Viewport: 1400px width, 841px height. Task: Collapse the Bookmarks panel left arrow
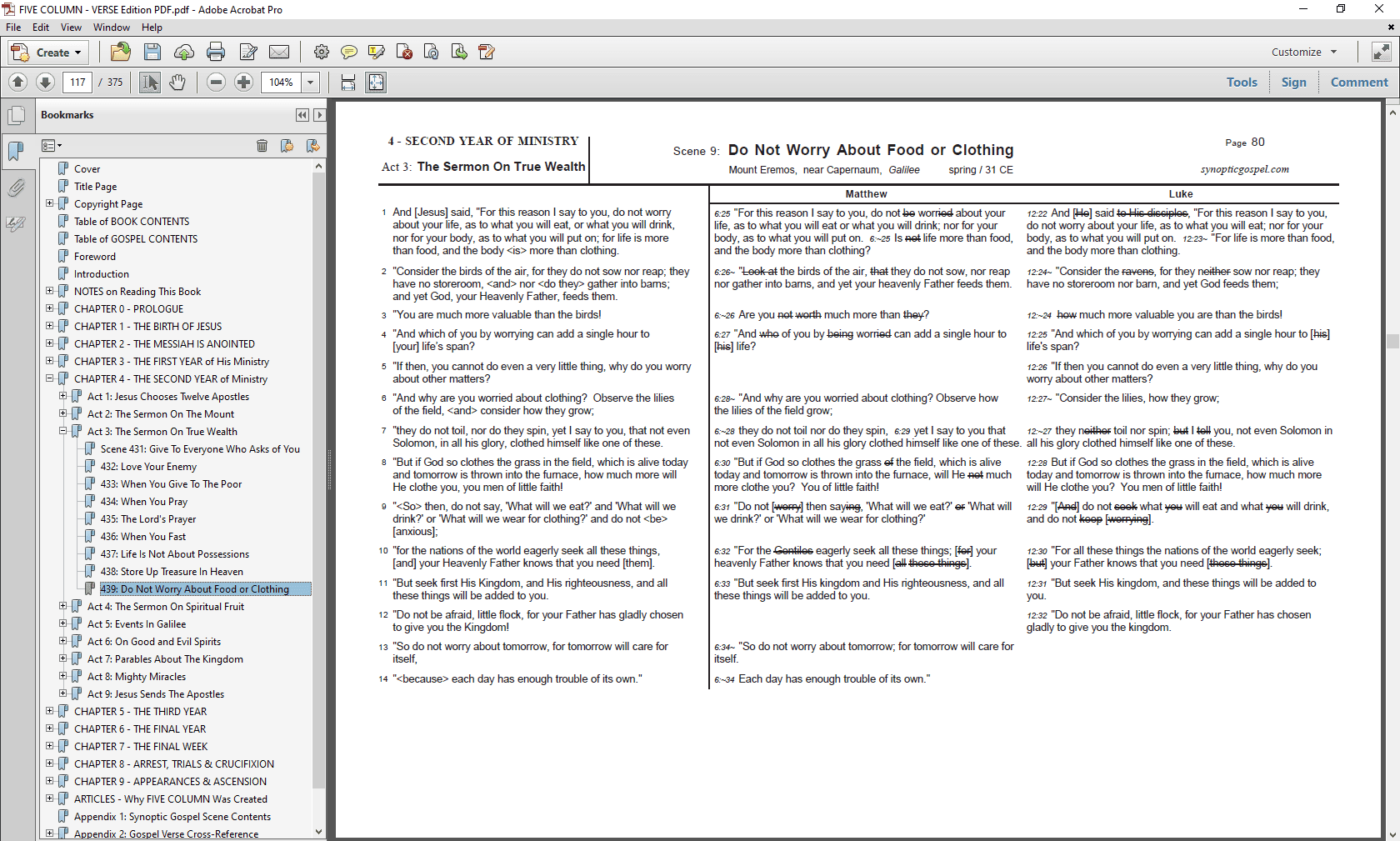pos(302,115)
